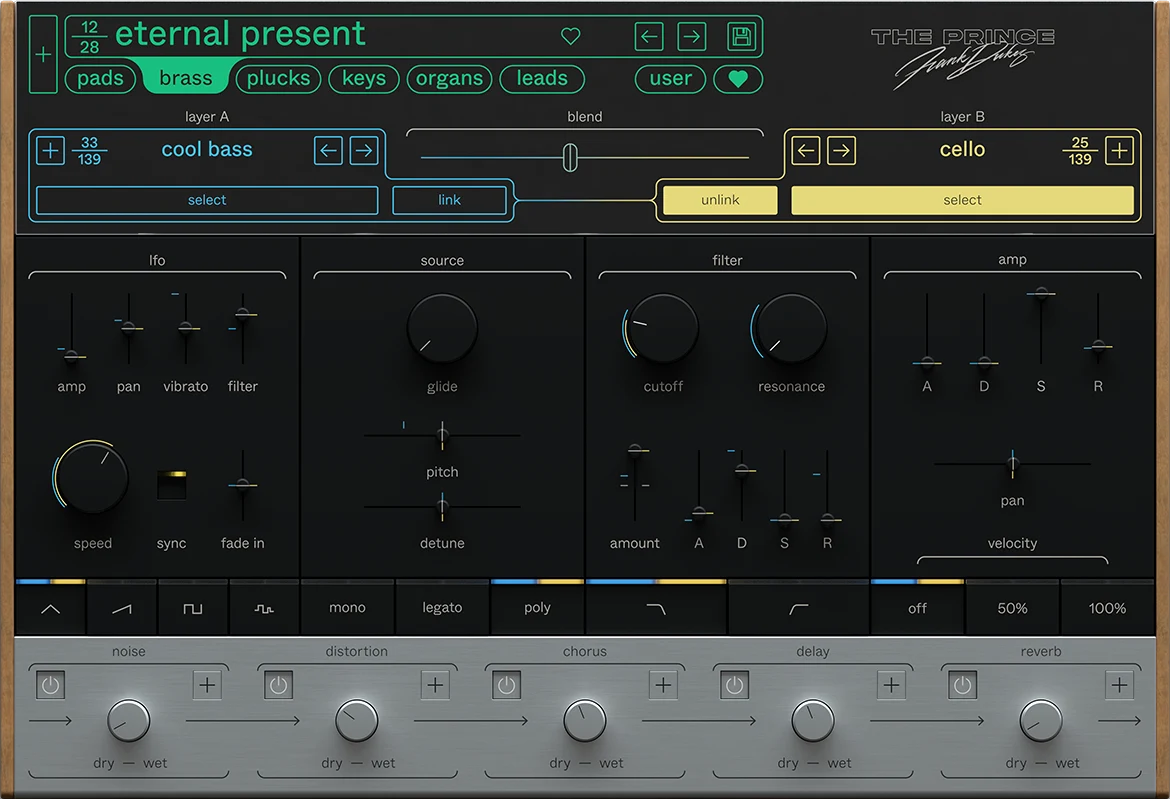
Task: Toggle the noise effect power button
Action: pos(51,685)
